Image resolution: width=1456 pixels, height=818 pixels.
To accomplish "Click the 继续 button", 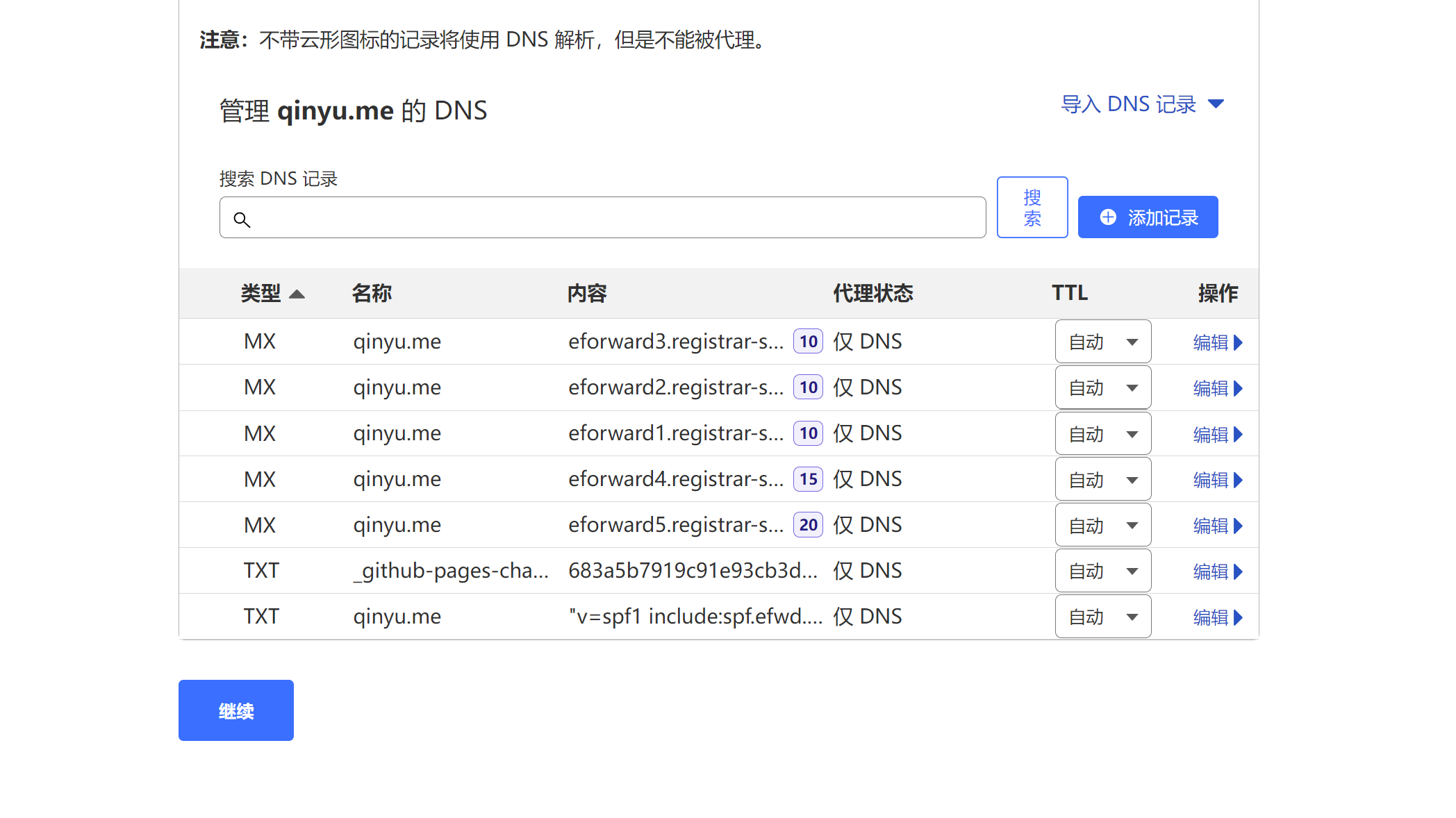I will coord(236,710).
